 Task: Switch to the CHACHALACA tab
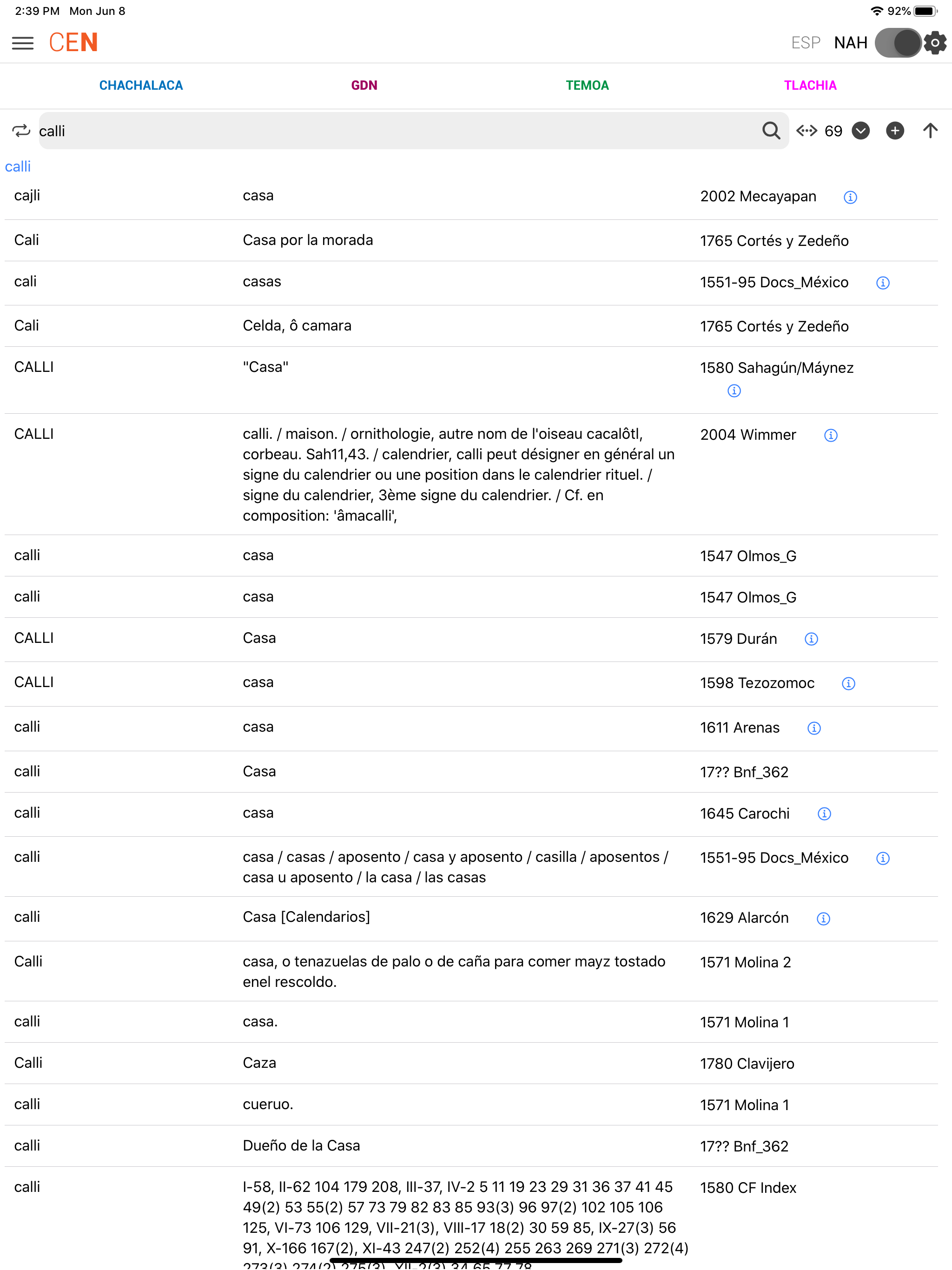coord(141,86)
